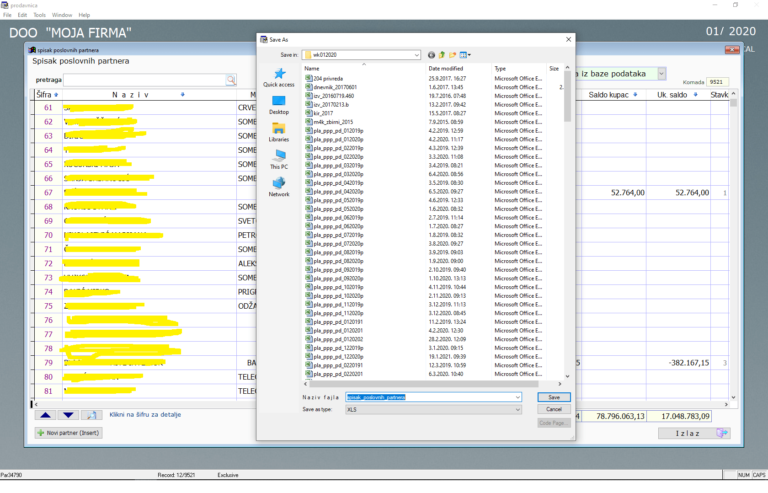Go back to the last folder visited

[x=431, y=55]
